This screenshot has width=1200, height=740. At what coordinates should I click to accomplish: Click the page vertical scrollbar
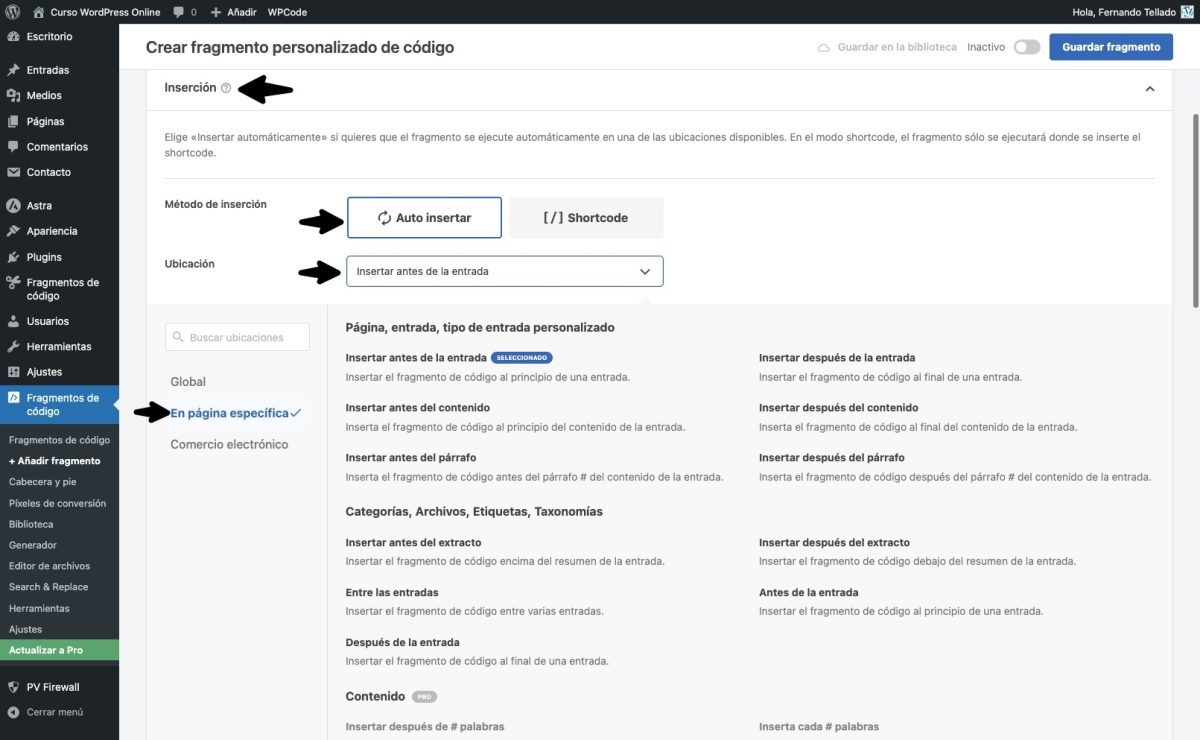[1194, 210]
